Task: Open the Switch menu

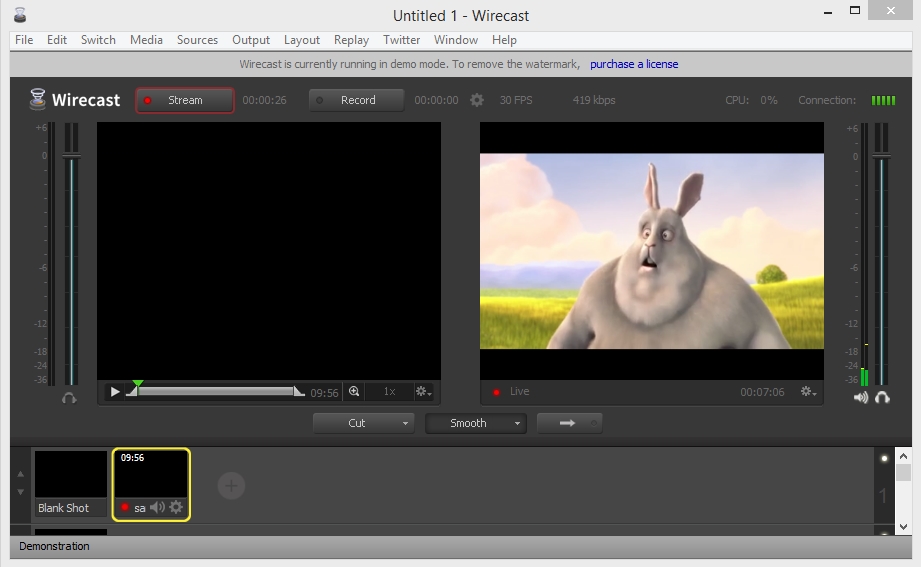Action: [x=98, y=40]
